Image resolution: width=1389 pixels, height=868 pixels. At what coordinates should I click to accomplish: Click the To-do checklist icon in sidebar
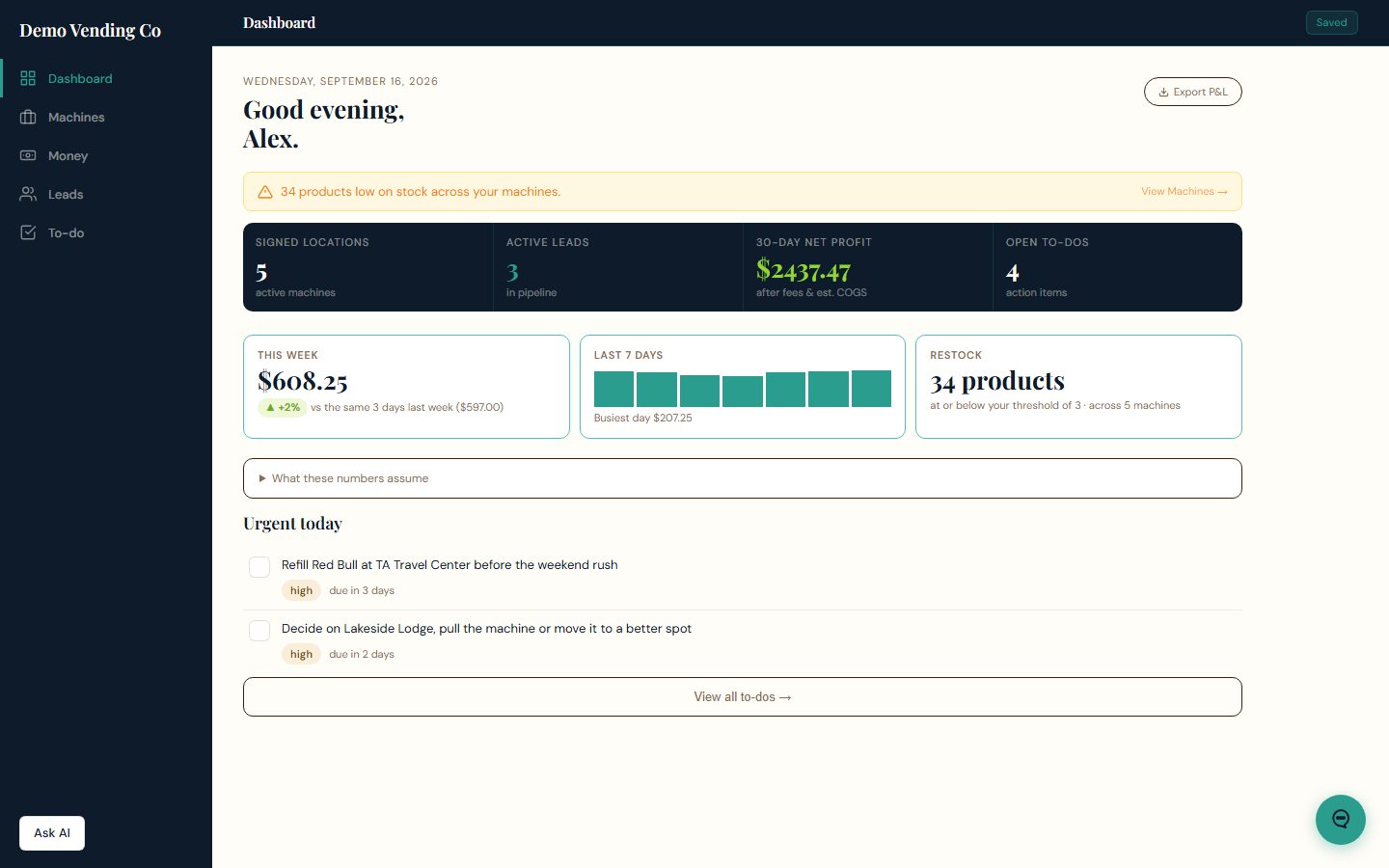coord(28,232)
